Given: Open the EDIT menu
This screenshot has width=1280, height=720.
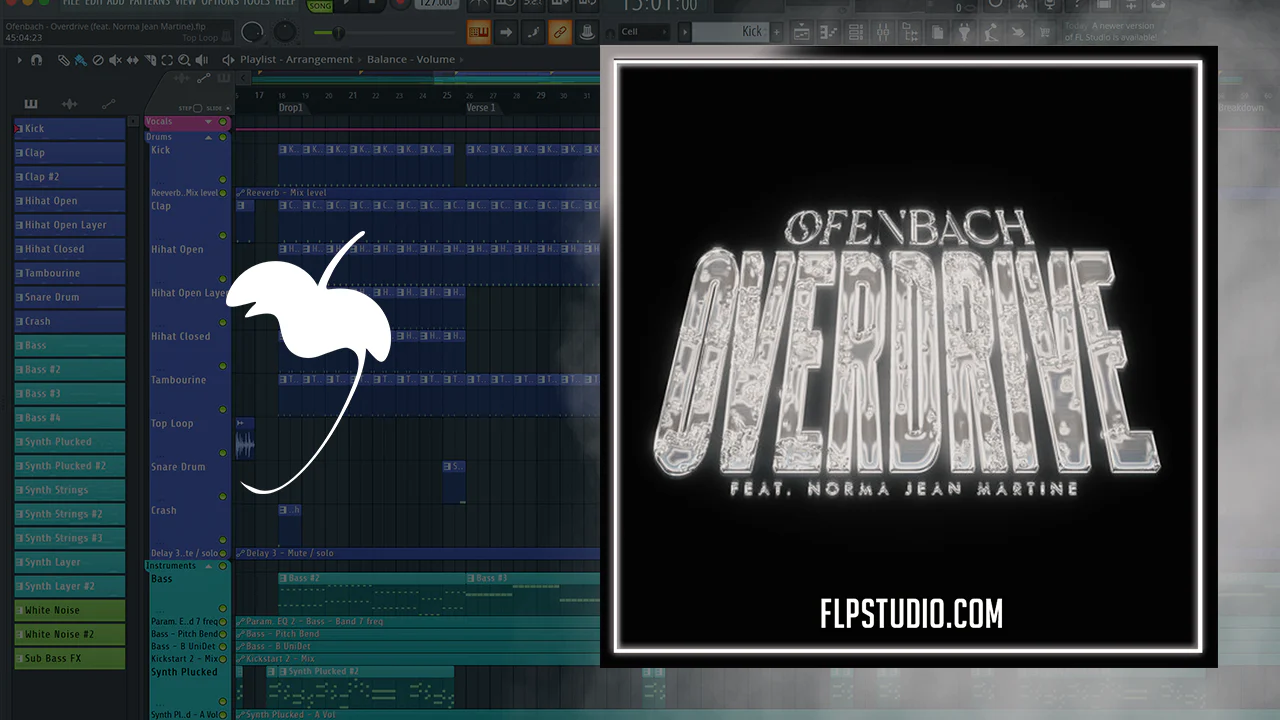Looking at the screenshot, I should (93, 4).
